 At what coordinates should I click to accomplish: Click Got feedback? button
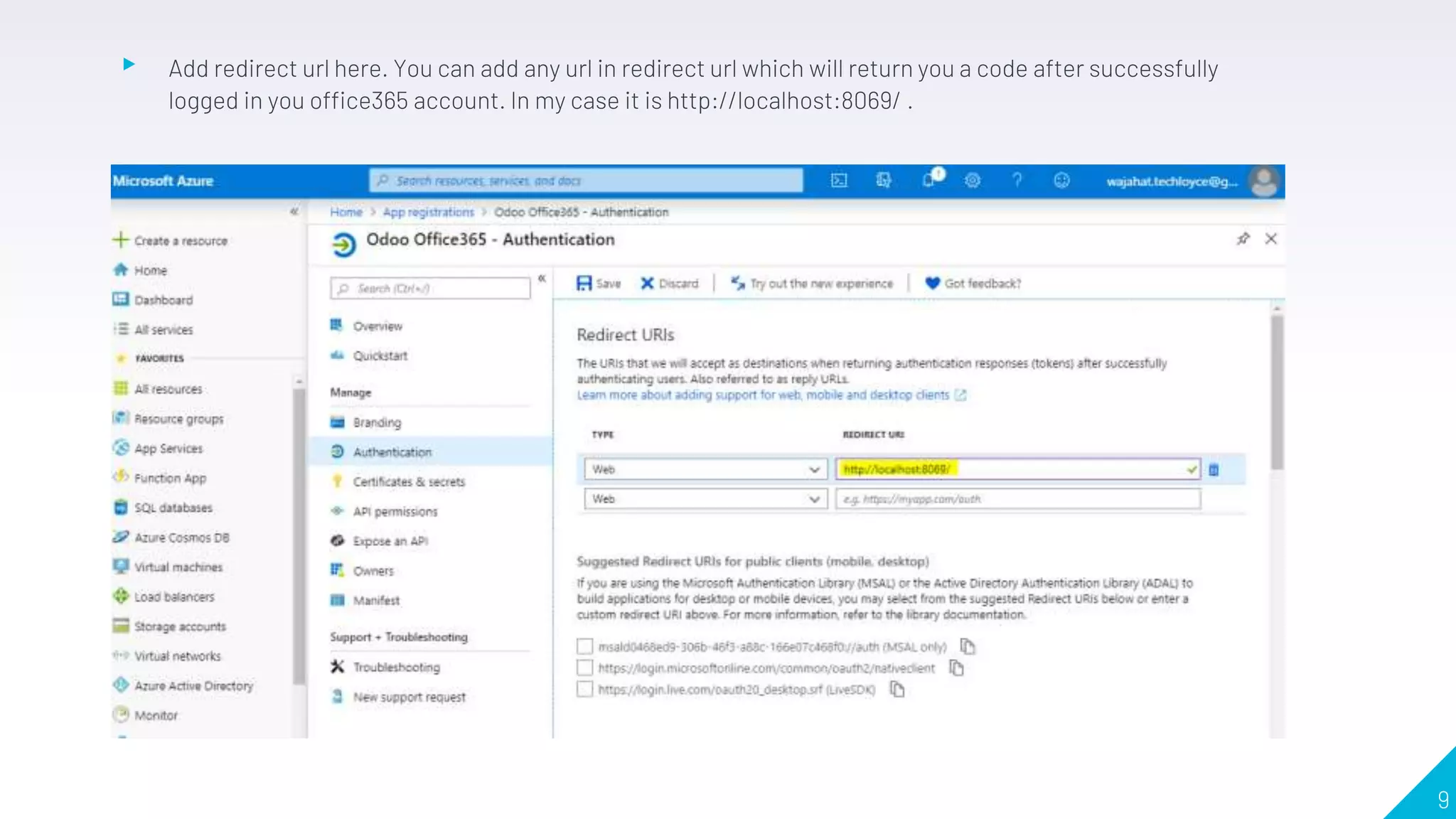[973, 283]
